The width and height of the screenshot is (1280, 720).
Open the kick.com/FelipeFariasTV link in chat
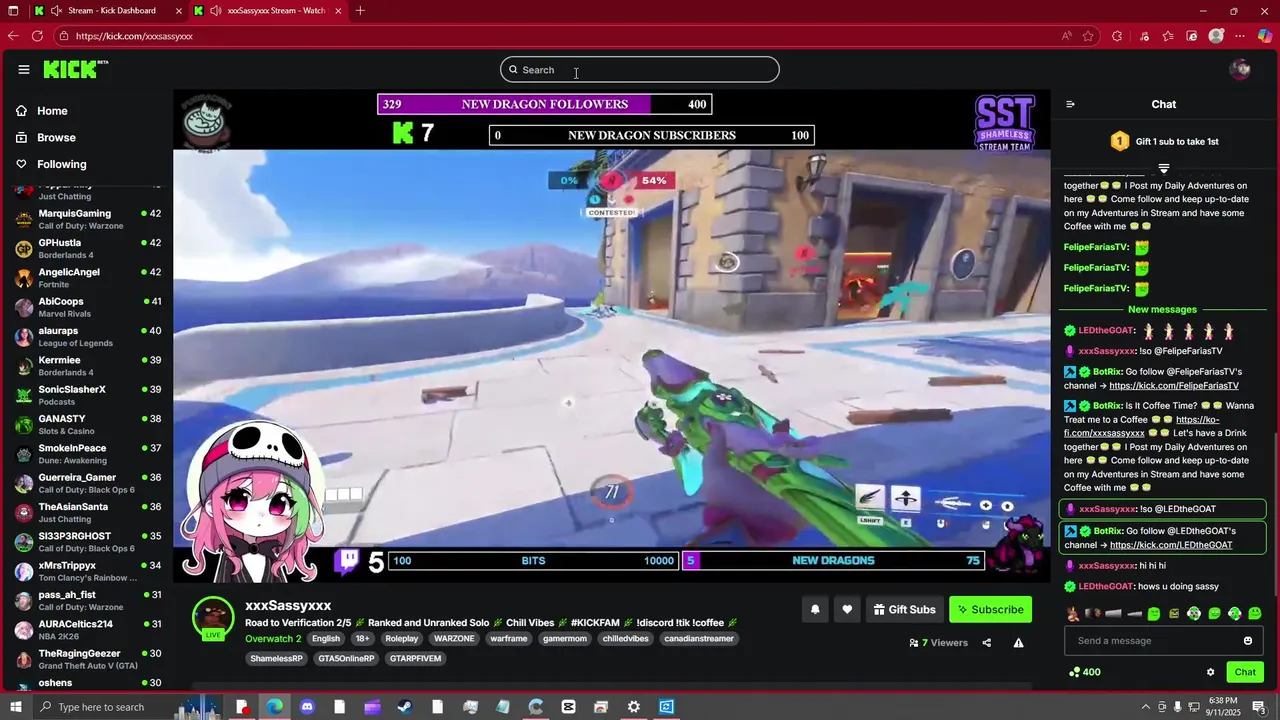click(1174, 386)
